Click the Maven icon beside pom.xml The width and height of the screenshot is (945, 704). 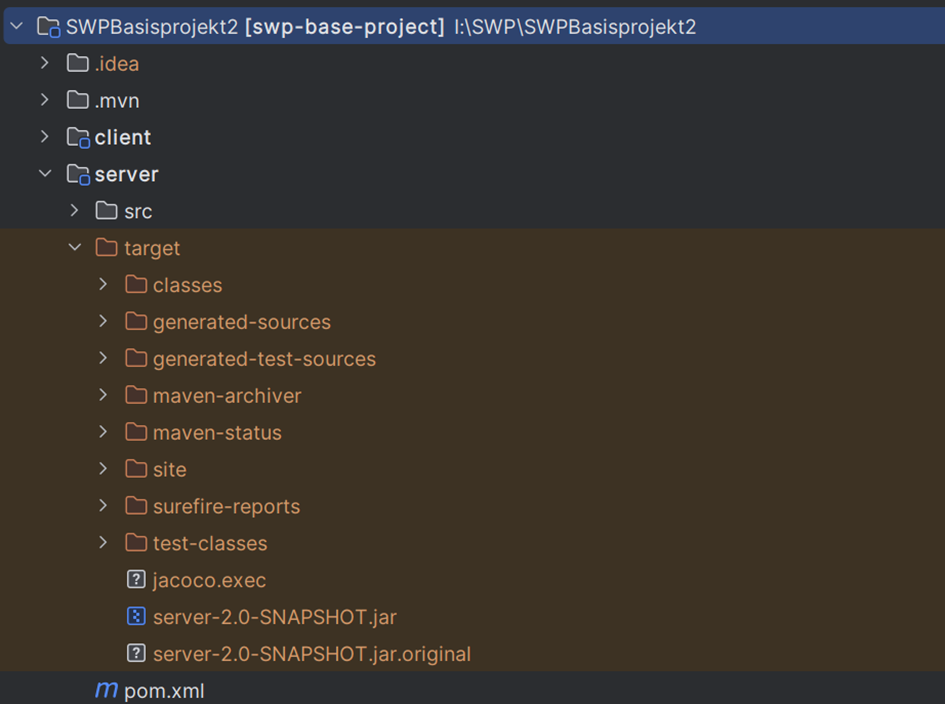coord(105,691)
